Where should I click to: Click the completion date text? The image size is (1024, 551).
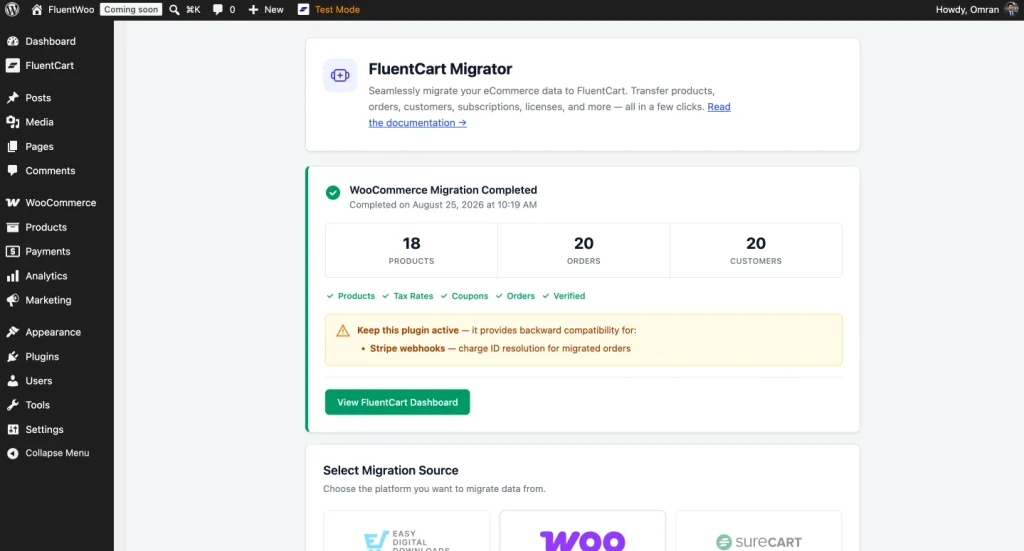443,205
